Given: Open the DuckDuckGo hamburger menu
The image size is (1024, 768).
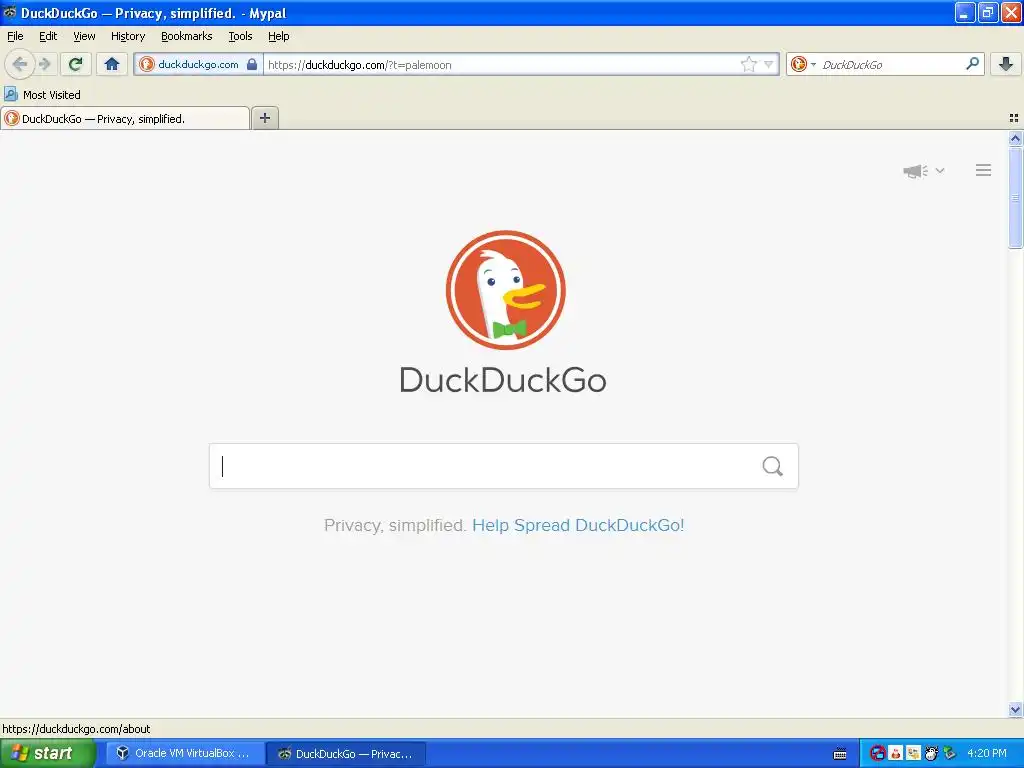Looking at the screenshot, I should [x=984, y=170].
